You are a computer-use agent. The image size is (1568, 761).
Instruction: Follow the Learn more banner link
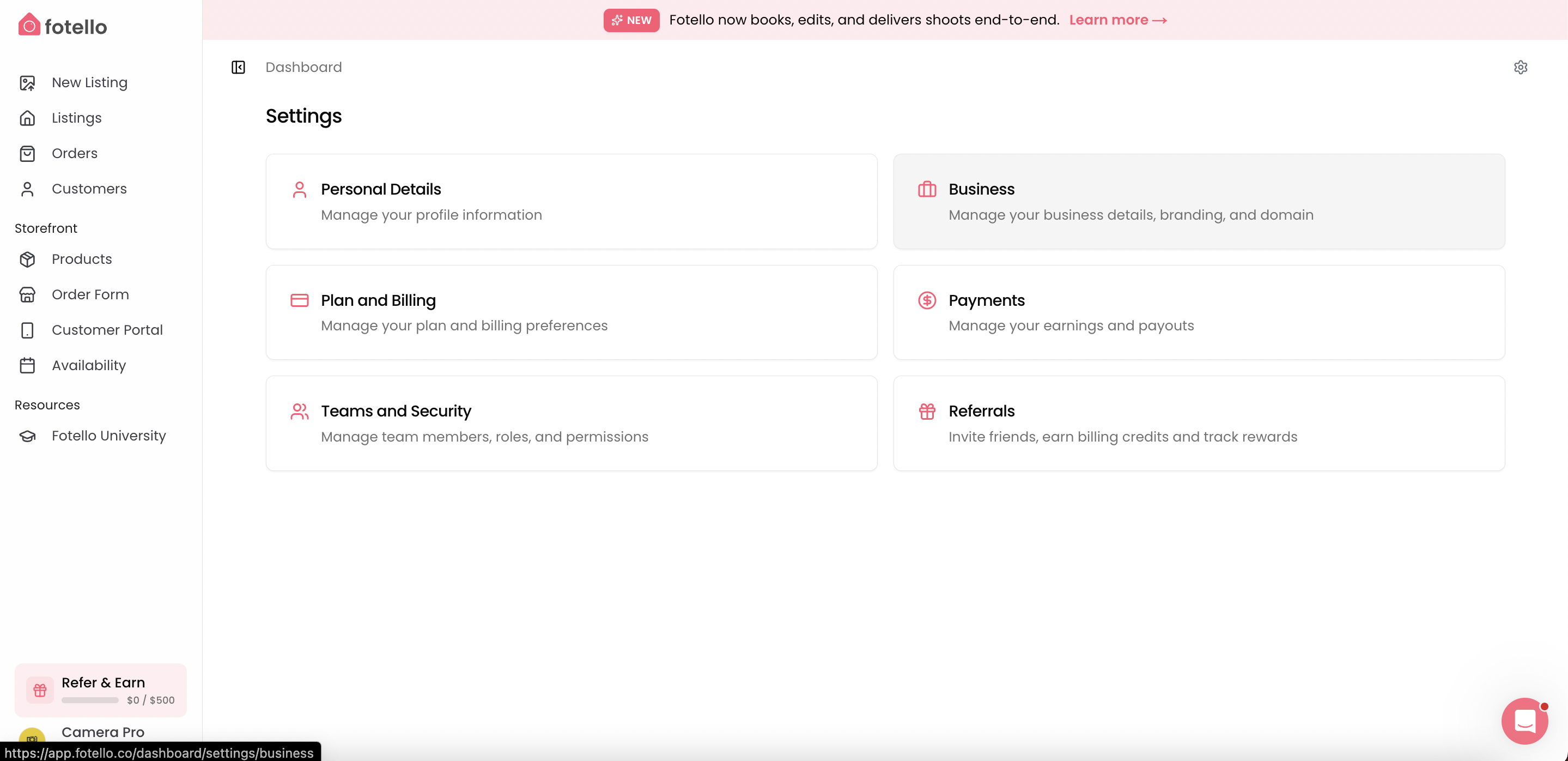point(1117,20)
